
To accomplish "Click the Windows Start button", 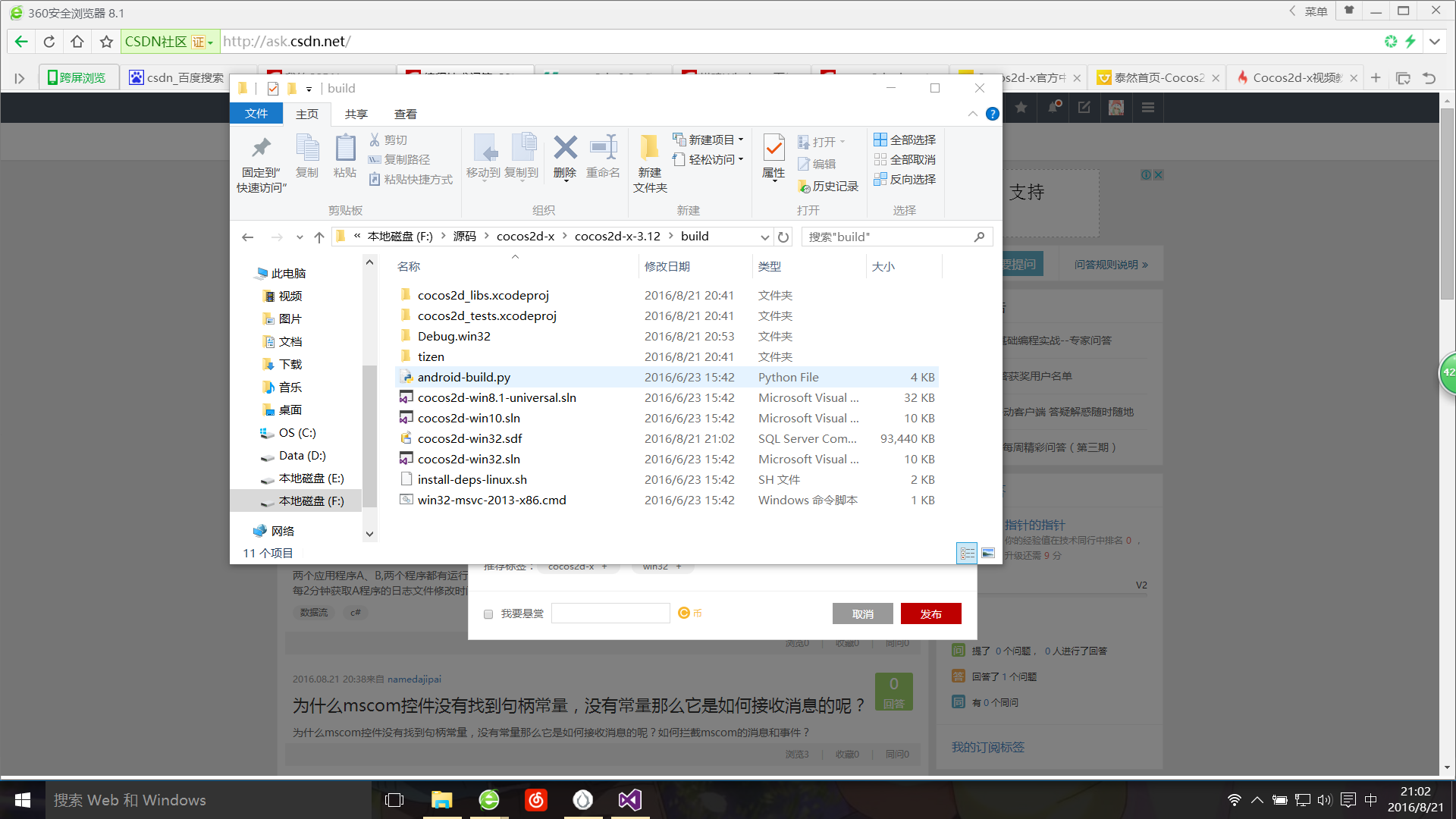I will (23, 800).
